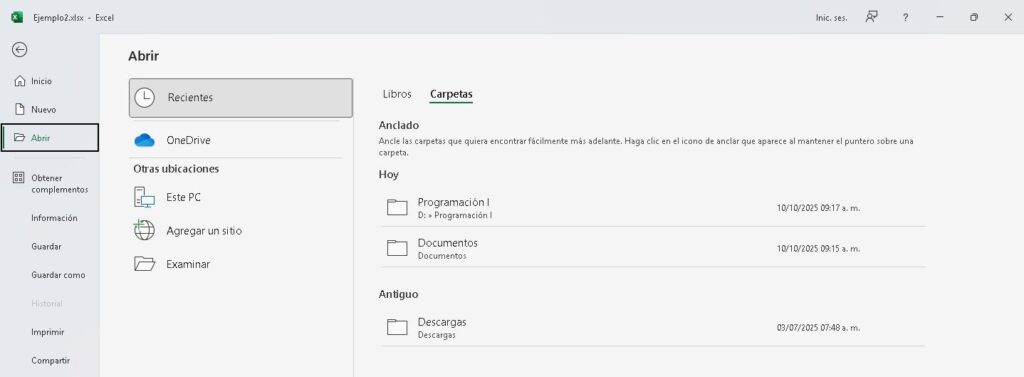Screen dimensions: 1024x377
Task: Click the Inicio home icon
Action: (20, 81)
